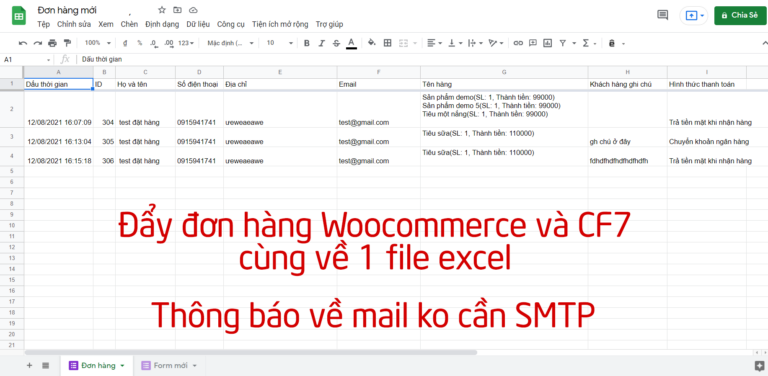Add a new sheet with plus icon
The width and height of the screenshot is (768, 376).
pyautogui.click(x=29, y=365)
